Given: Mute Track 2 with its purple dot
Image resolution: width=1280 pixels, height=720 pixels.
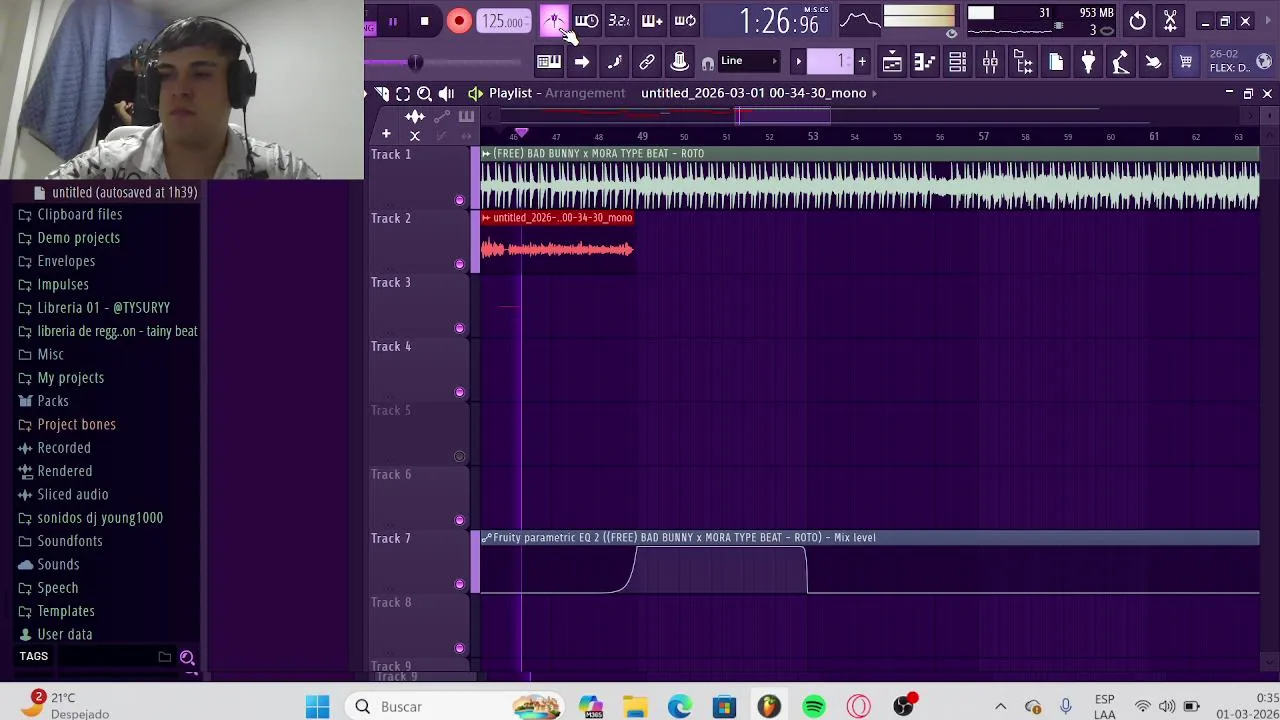Looking at the screenshot, I should point(459,264).
